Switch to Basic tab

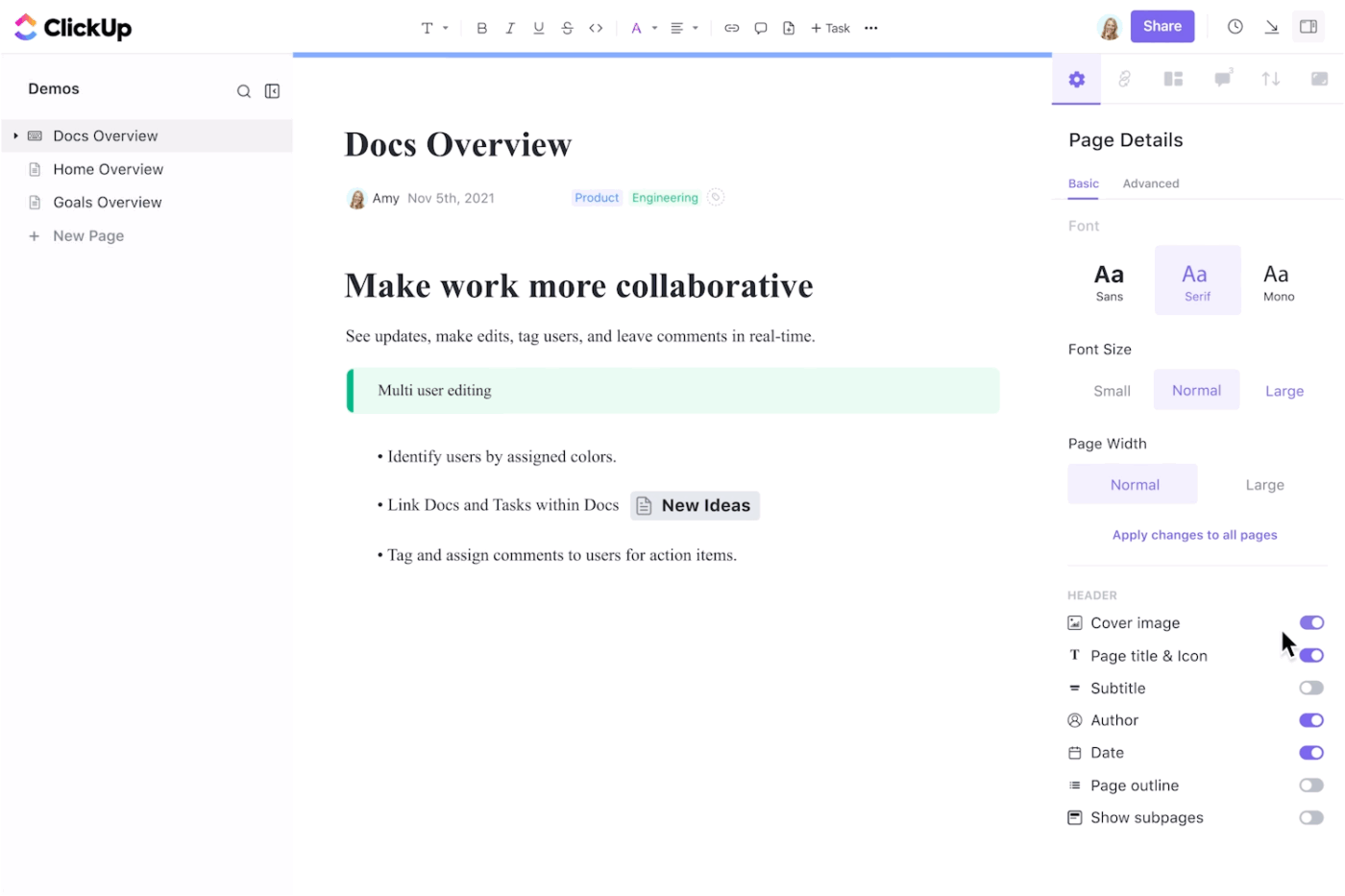pyautogui.click(x=1084, y=183)
